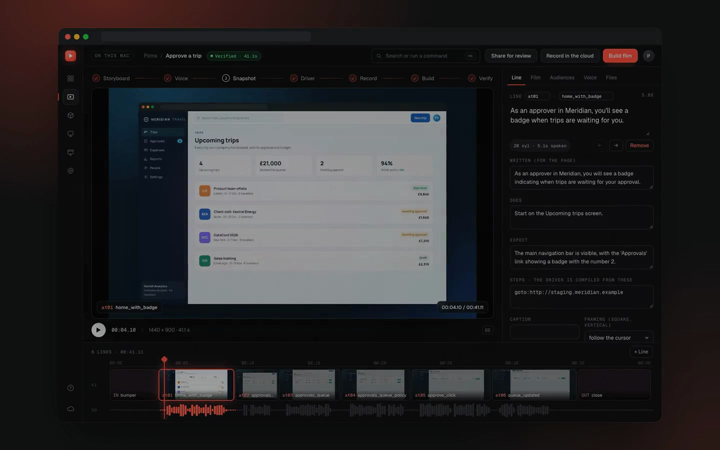Viewport: 720px width, 450px height.
Task: Click the Build film button
Action: point(620,56)
